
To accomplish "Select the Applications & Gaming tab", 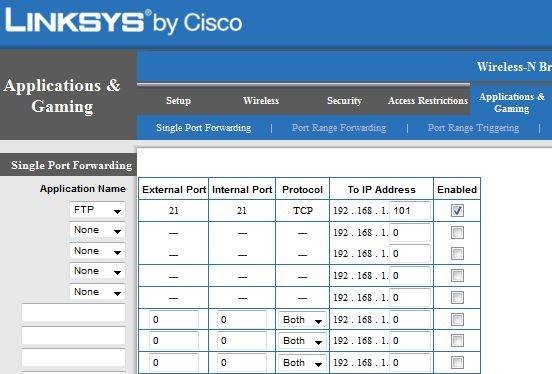I will (512, 102).
